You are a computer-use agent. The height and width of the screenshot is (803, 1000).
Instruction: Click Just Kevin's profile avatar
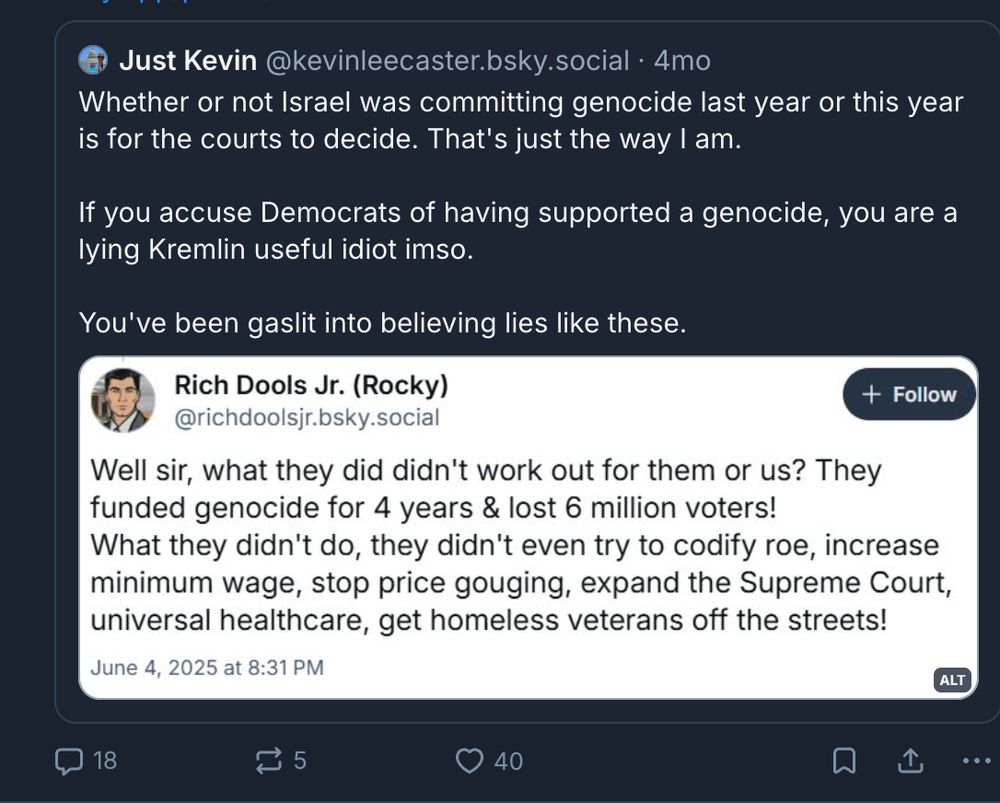click(93, 61)
